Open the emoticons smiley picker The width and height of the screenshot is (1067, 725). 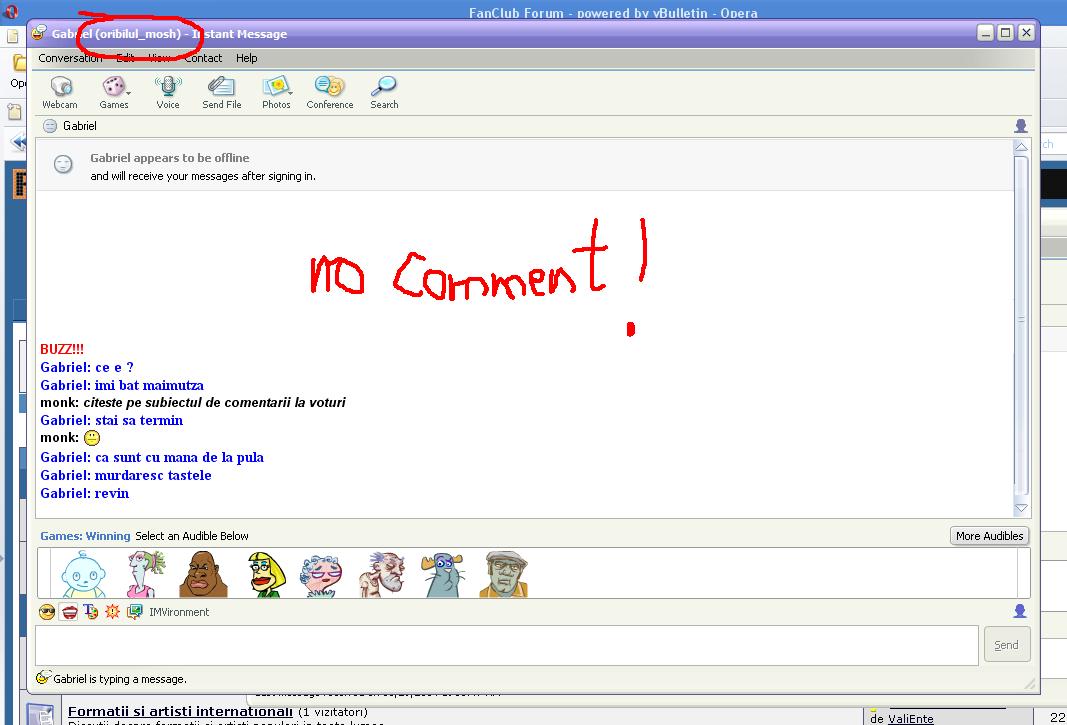(47, 612)
